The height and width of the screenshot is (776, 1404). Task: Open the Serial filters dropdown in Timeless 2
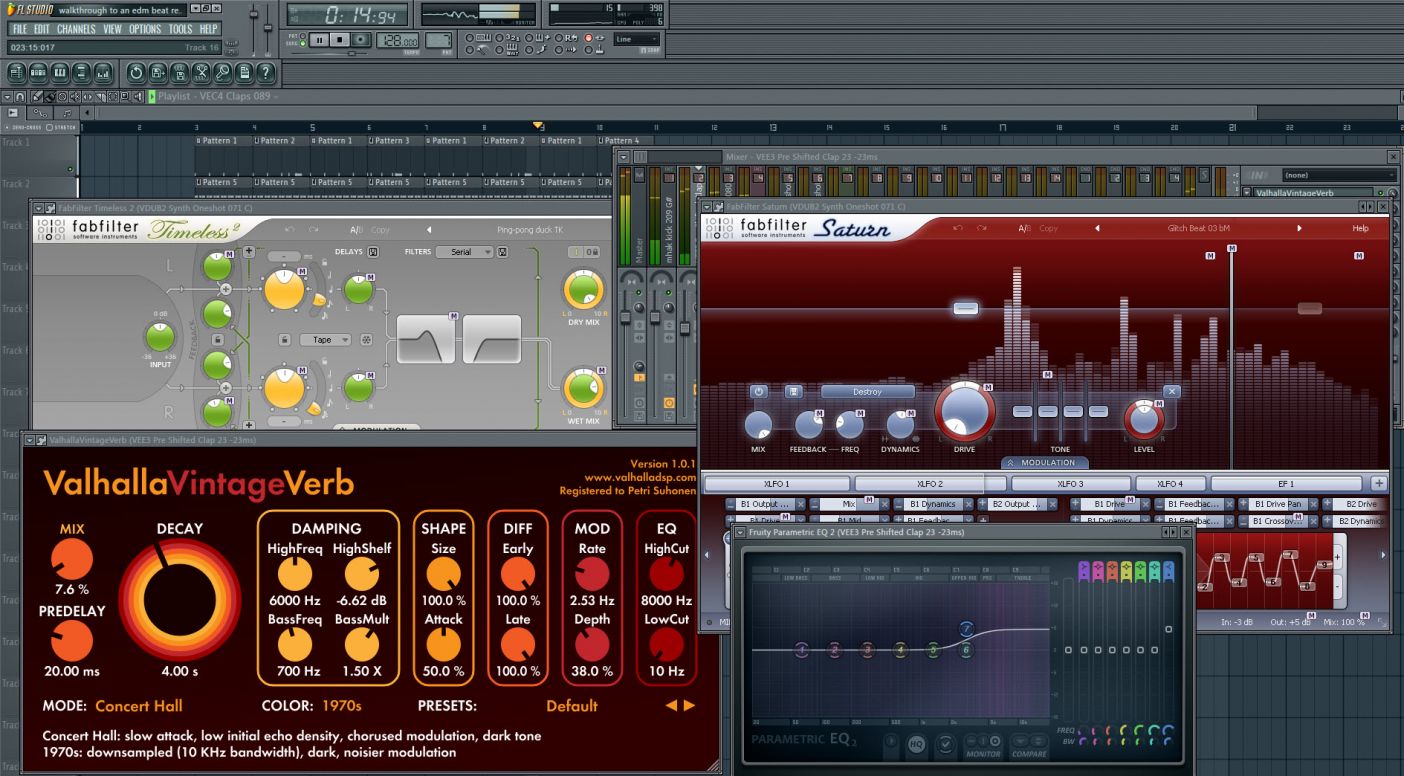click(466, 251)
